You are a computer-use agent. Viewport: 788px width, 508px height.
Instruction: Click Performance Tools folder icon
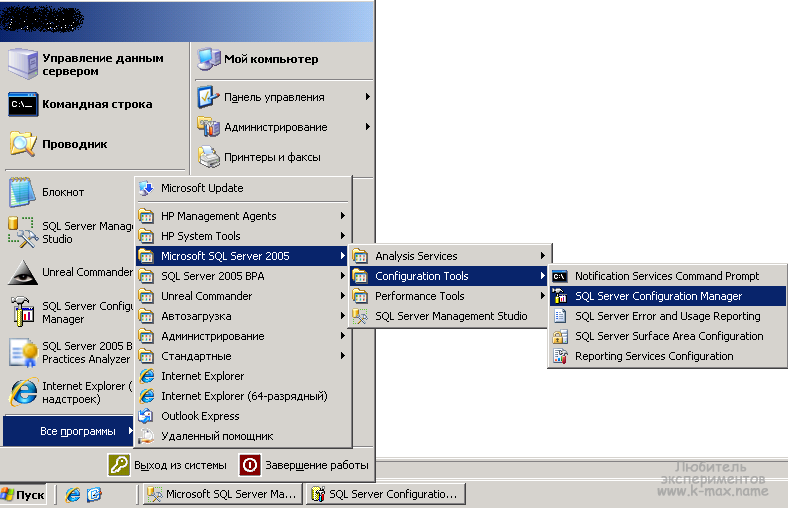pos(360,296)
